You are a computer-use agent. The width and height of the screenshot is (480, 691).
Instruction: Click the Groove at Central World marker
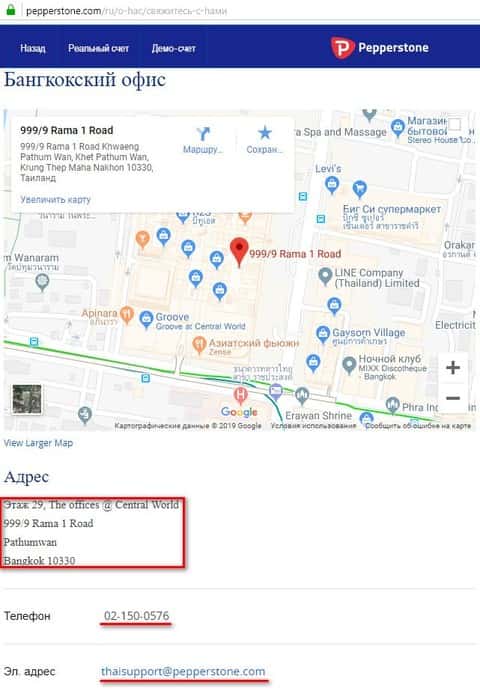[146, 319]
